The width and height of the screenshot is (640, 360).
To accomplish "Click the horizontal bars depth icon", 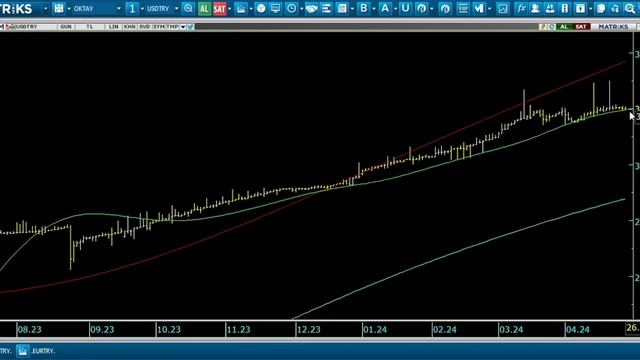I will (326, 8).
